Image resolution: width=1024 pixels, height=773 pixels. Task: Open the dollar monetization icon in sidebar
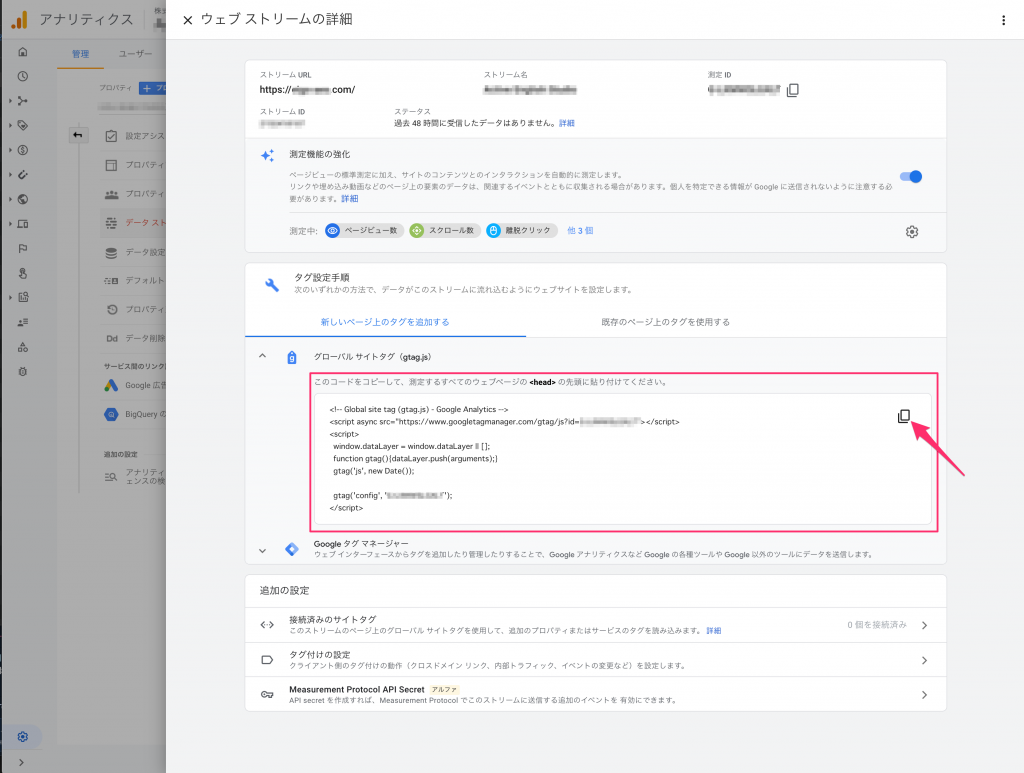pos(23,150)
